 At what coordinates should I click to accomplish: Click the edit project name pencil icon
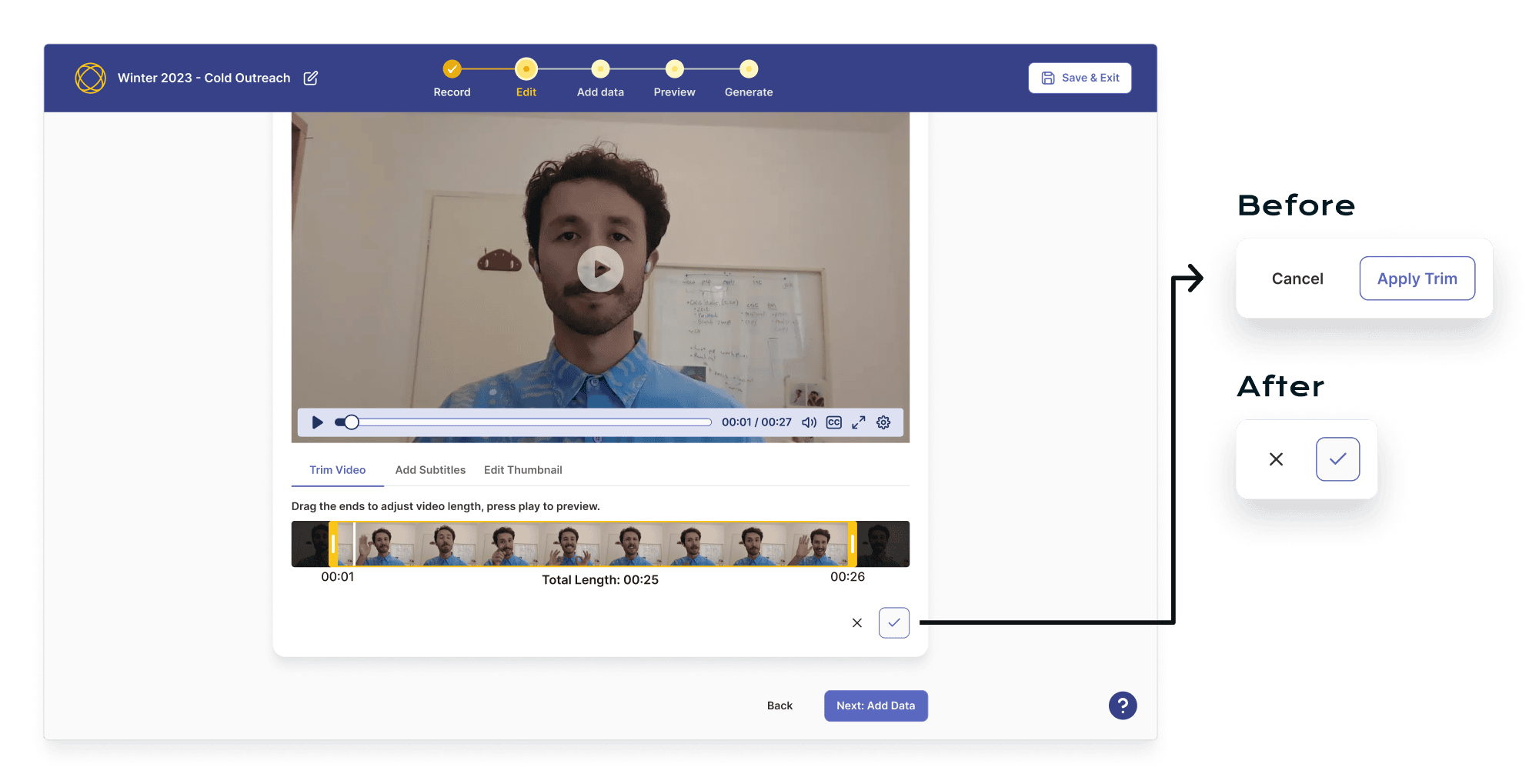(311, 78)
